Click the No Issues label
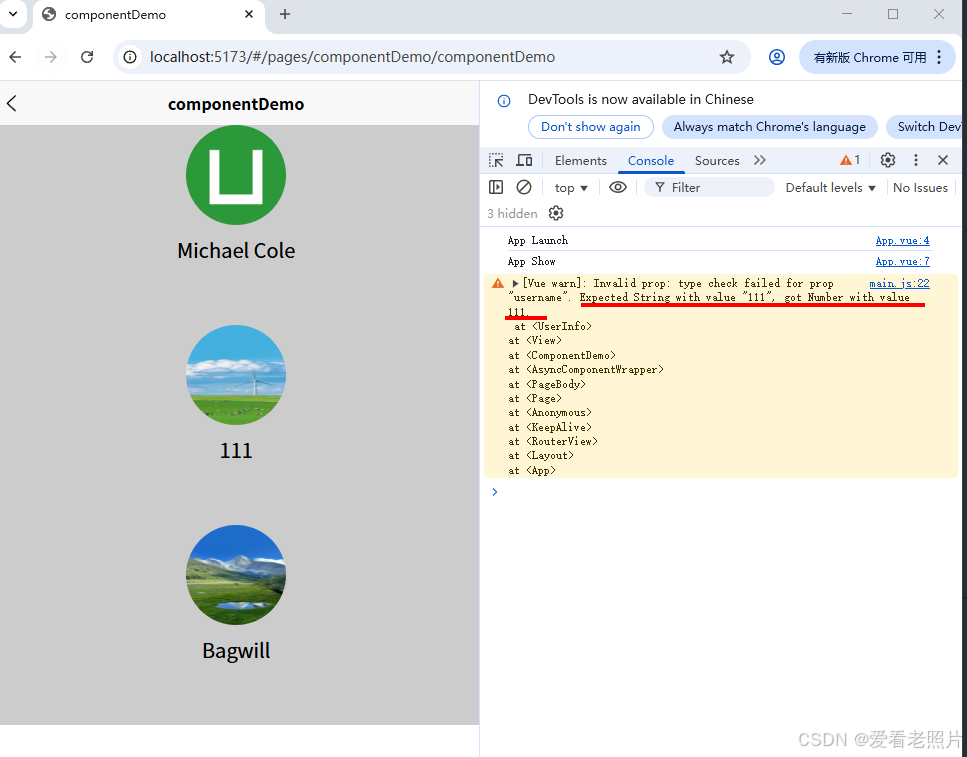Viewport: 967px width, 757px height. [920, 188]
